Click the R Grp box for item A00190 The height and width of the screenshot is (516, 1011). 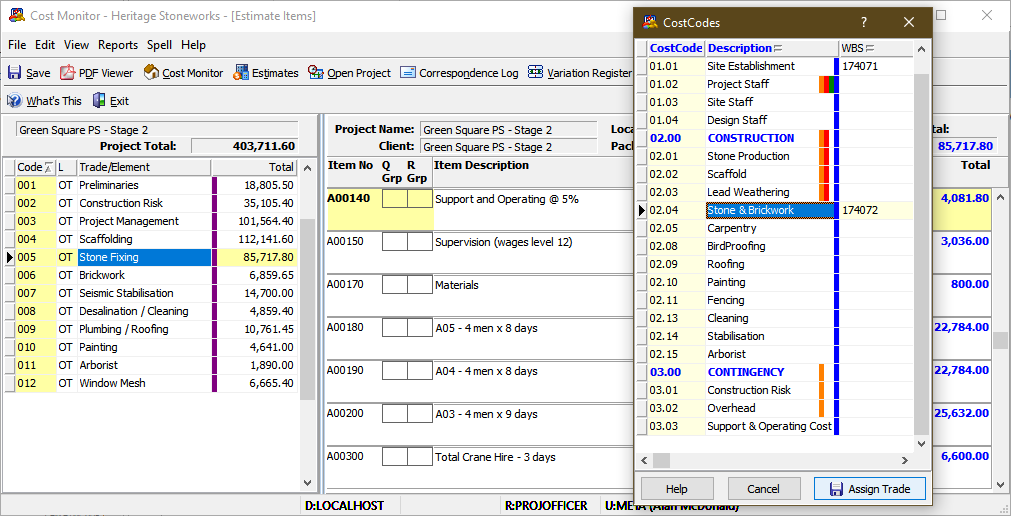[420, 371]
